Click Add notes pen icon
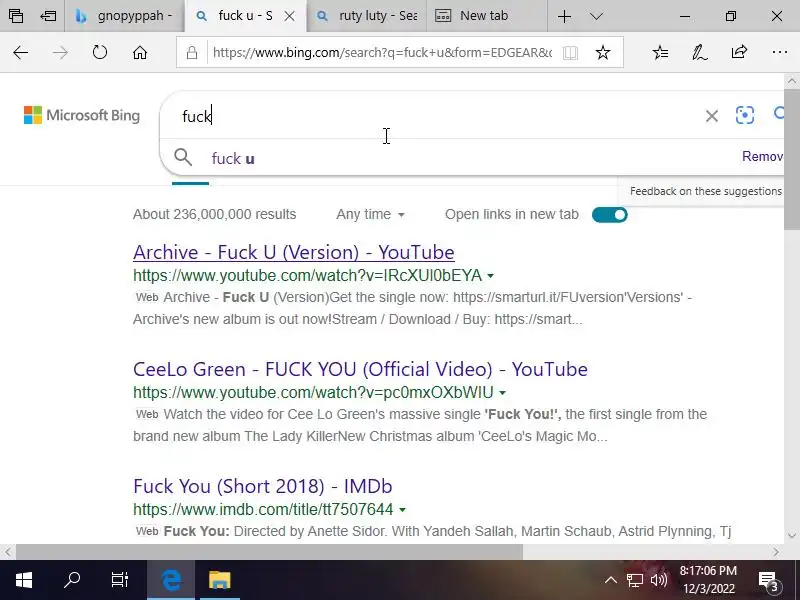The image size is (800, 600). tap(699, 52)
